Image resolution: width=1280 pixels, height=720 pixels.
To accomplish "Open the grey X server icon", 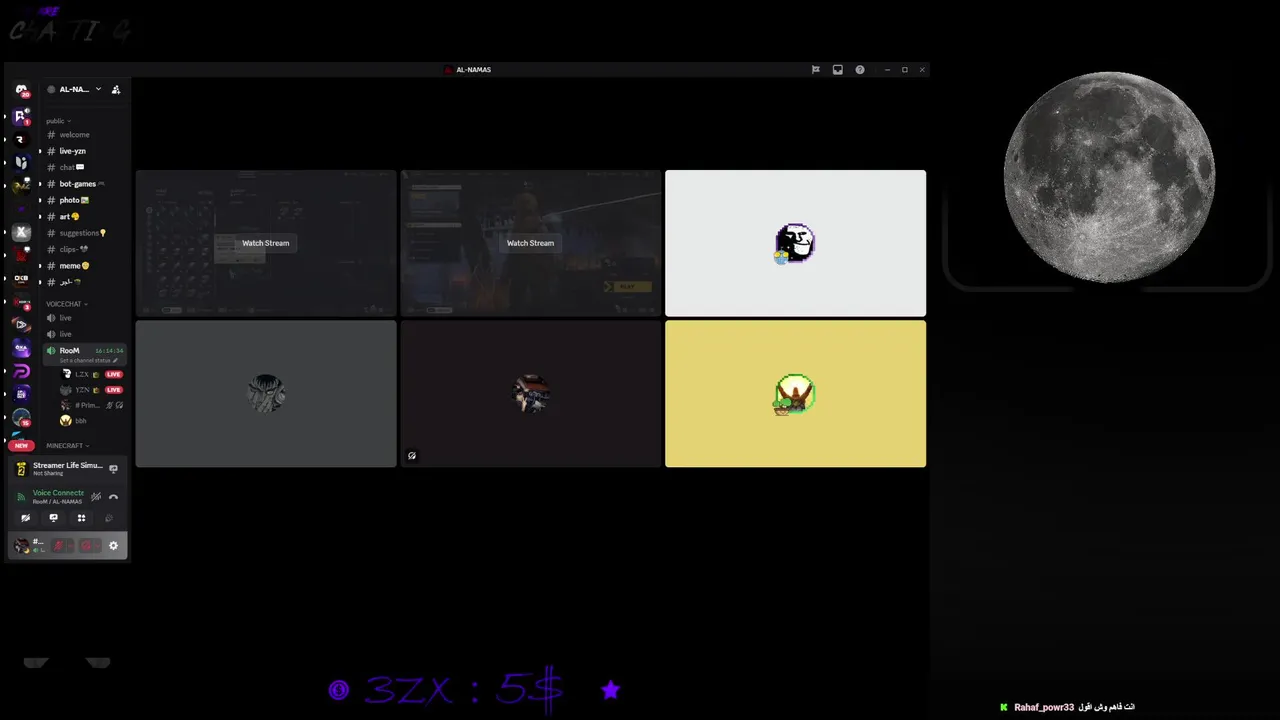I will point(21,232).
